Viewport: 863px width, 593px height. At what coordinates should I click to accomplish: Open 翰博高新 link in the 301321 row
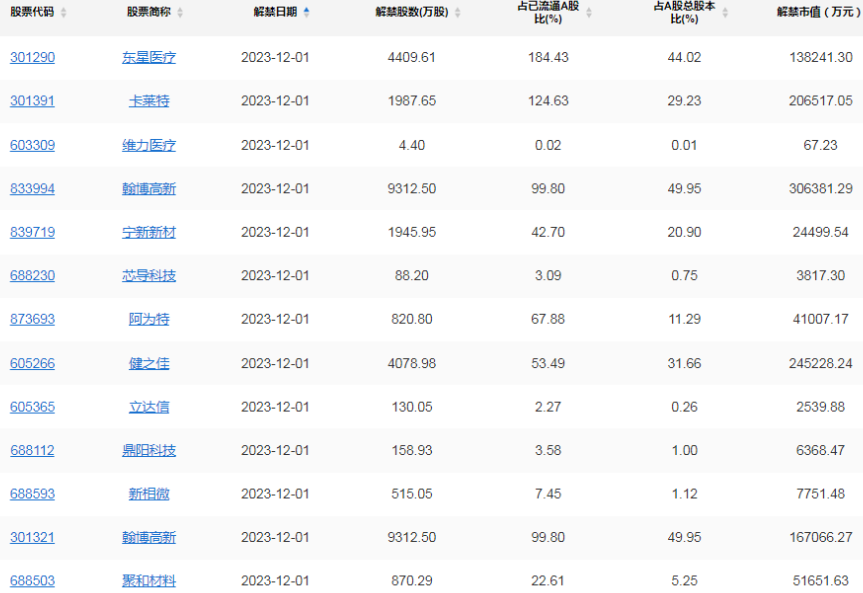149,537
